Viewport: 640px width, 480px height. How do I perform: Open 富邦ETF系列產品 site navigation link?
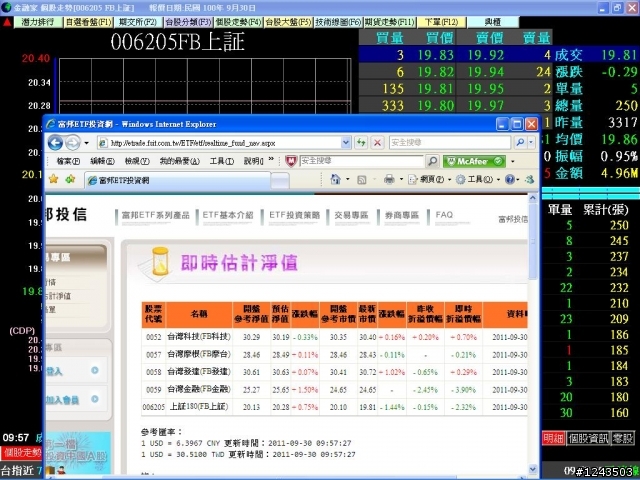click(156, 215)
